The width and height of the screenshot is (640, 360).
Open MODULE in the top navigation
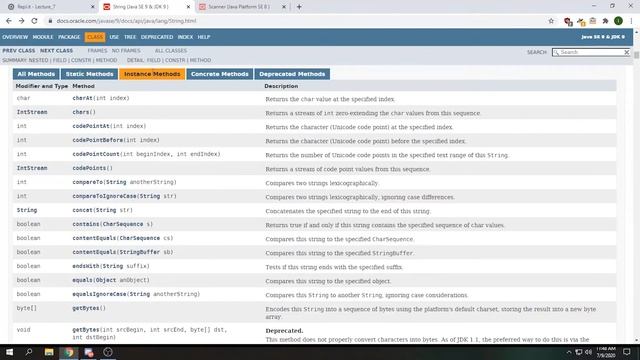[43, 37]
